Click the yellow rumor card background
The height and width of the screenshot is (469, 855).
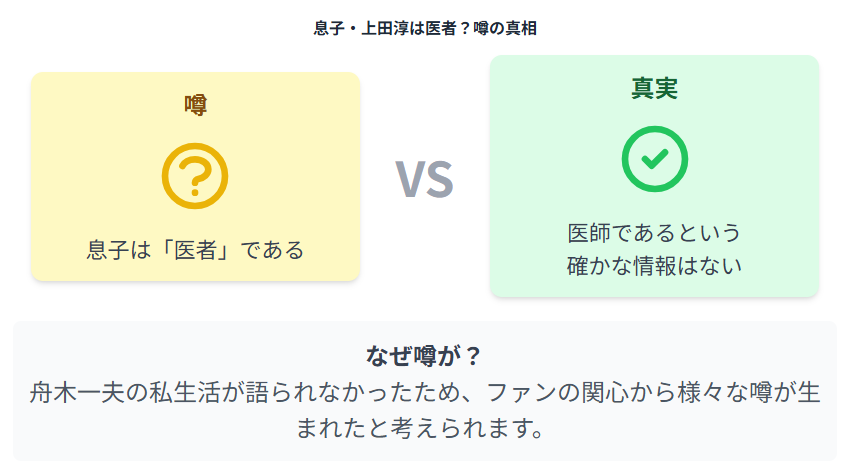[x=195, y=177]
